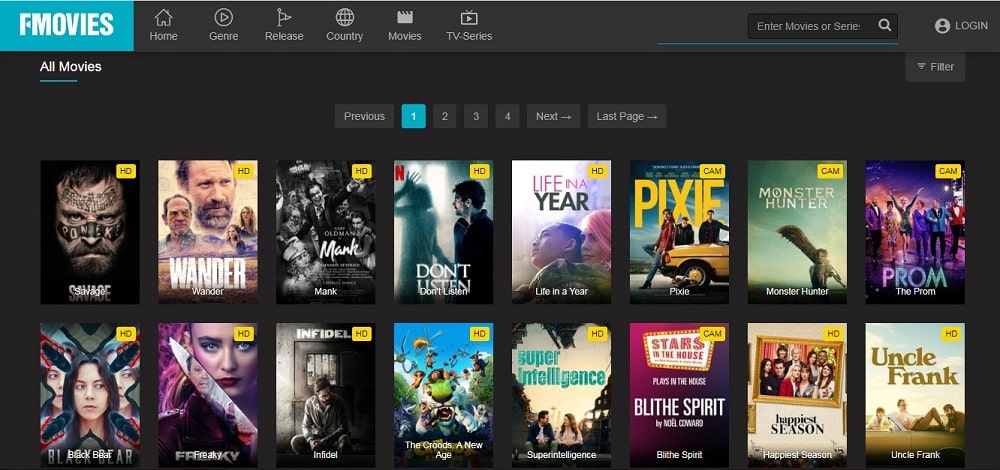Viewport: 1000px width, 470px height.
Task: Go to page 3
Action: [x=476, y=116]
